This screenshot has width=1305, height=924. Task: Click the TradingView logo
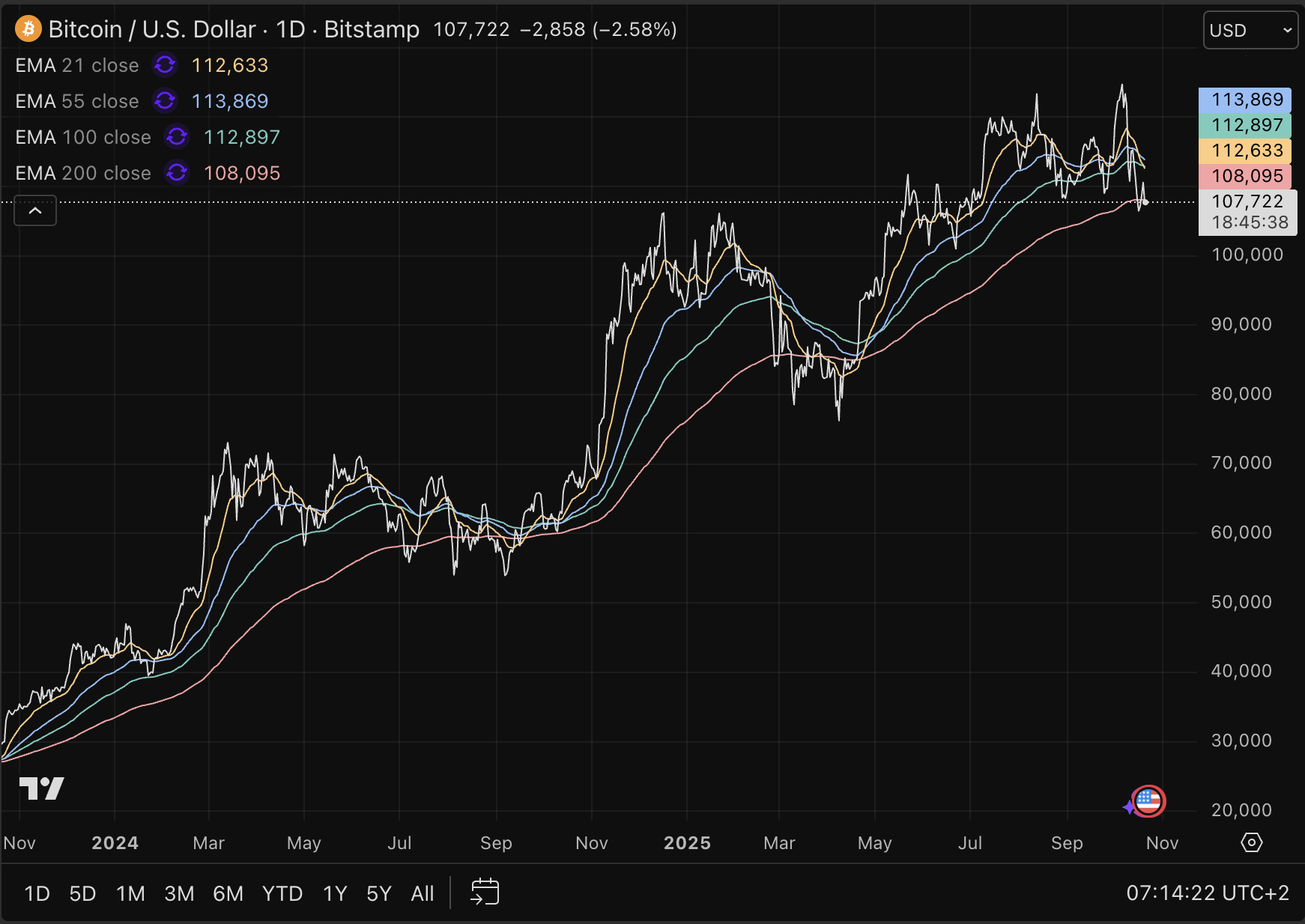[41, 788]
